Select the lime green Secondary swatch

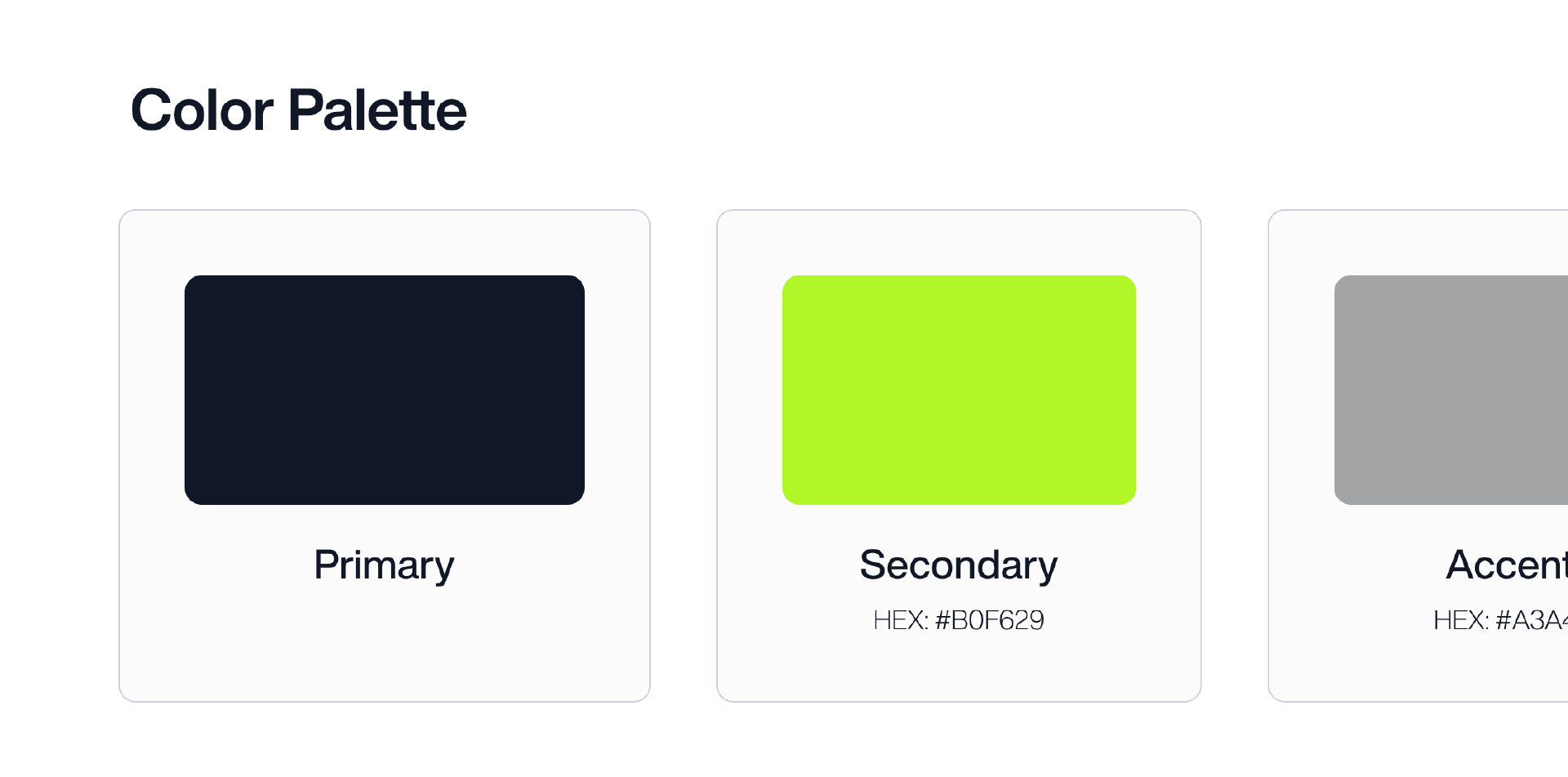point(959,390)
